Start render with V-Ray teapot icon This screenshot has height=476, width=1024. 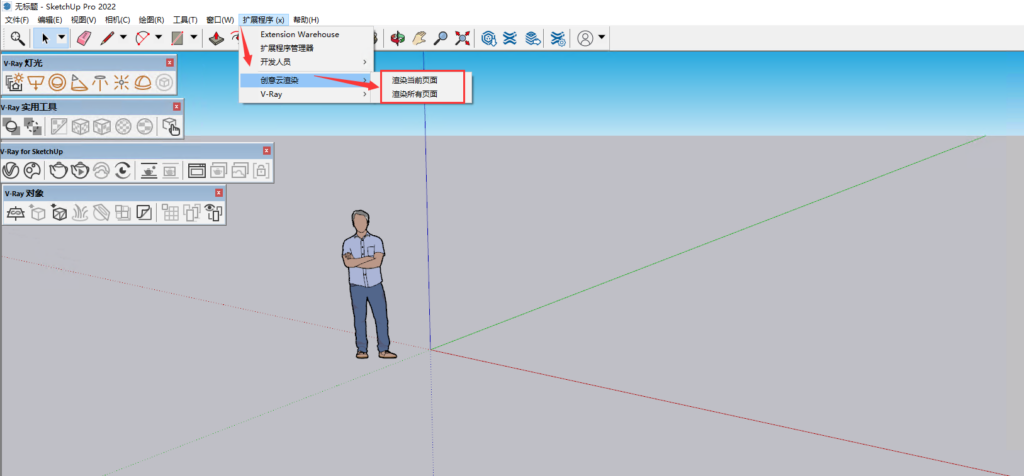(58, 170)
